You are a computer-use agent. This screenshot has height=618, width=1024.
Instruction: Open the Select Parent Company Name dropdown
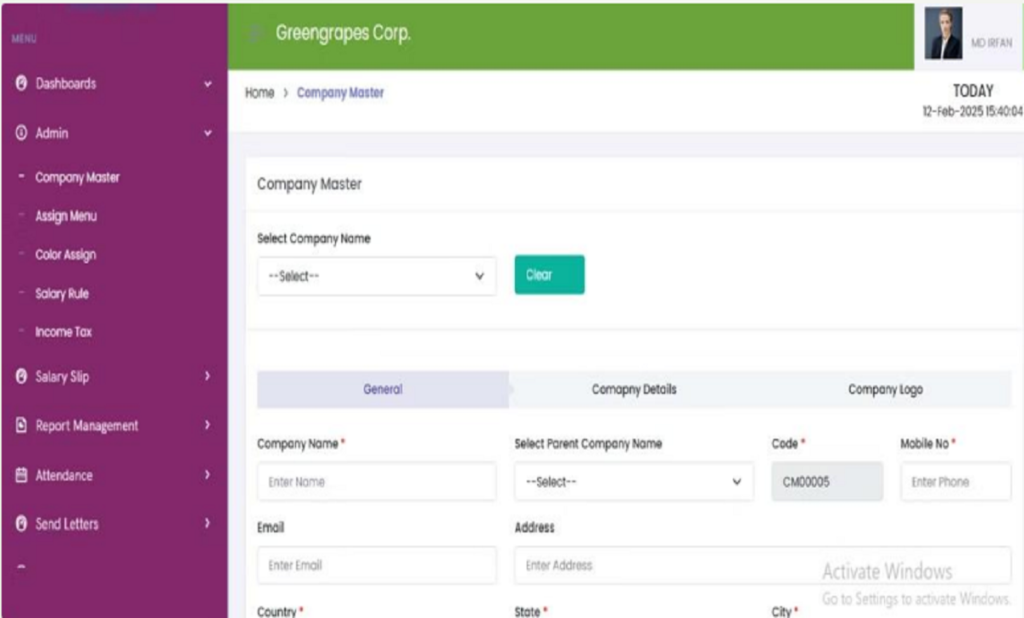click(x=633, y=482)
